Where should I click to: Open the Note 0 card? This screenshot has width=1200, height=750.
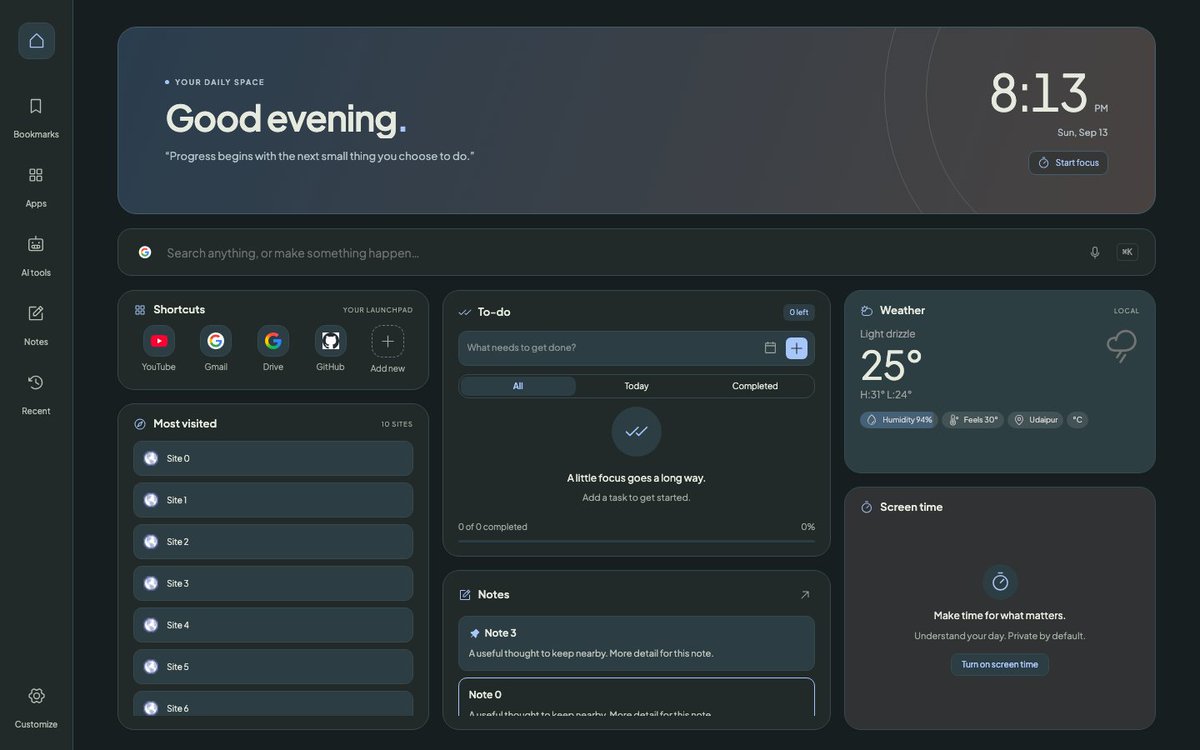[636, 698]
